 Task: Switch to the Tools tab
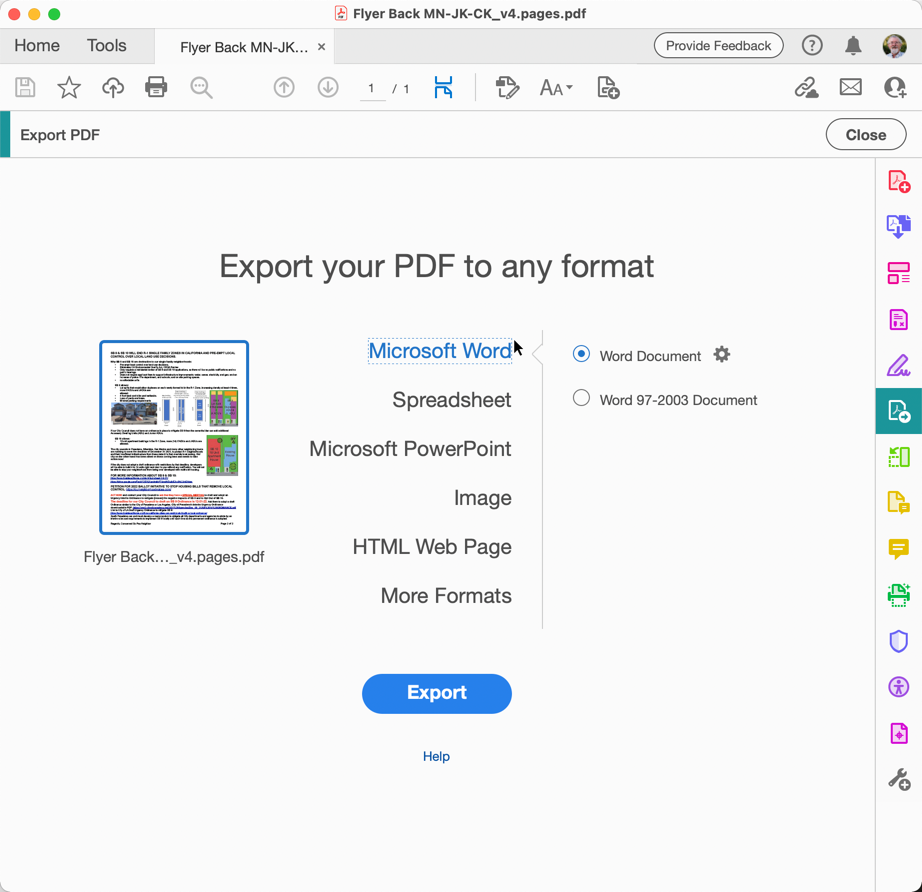click(105, 45)
